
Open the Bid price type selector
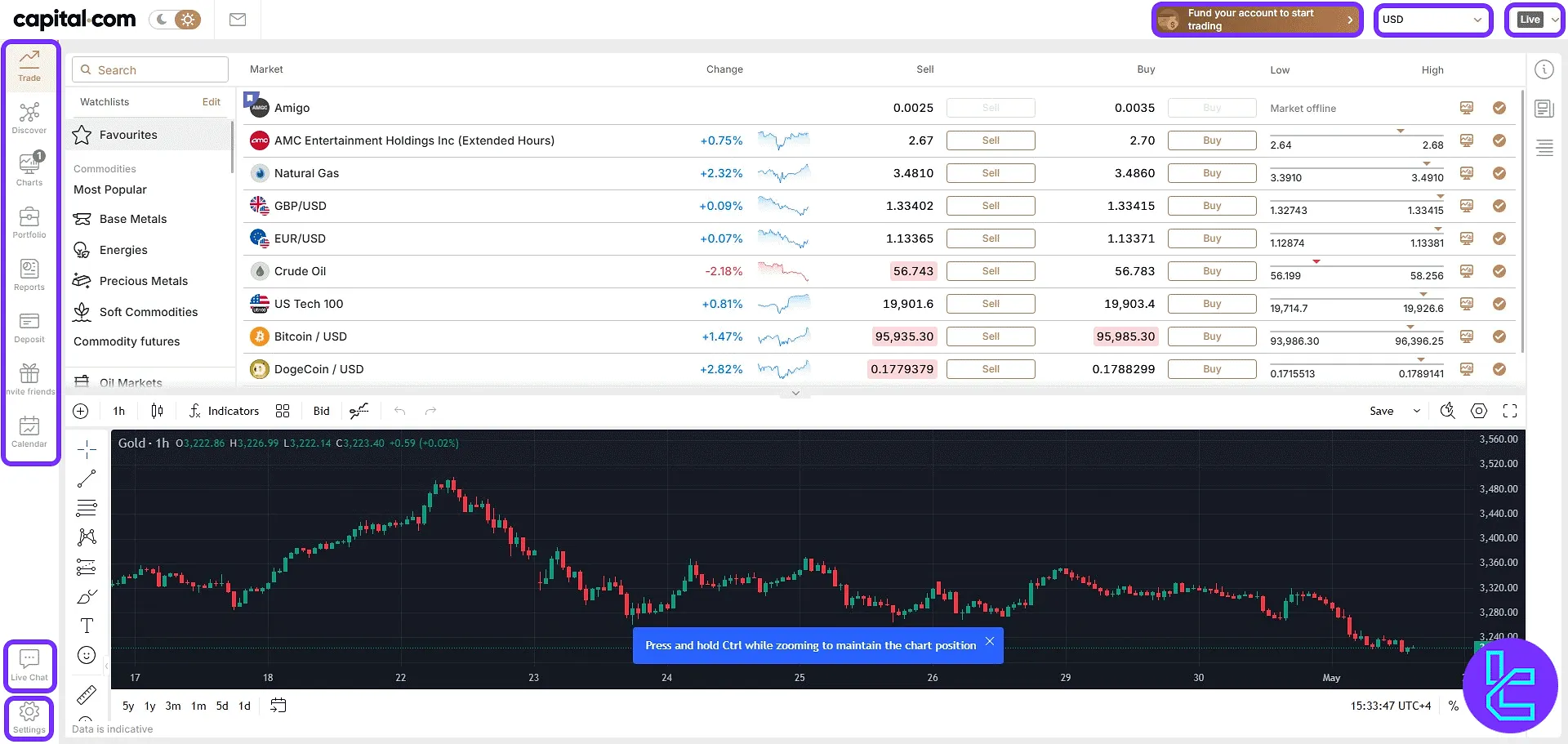coord(322,411)
